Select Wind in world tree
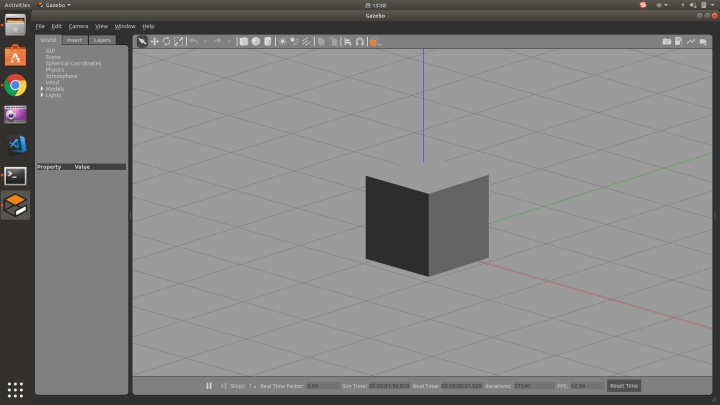 tap(52, 83)
